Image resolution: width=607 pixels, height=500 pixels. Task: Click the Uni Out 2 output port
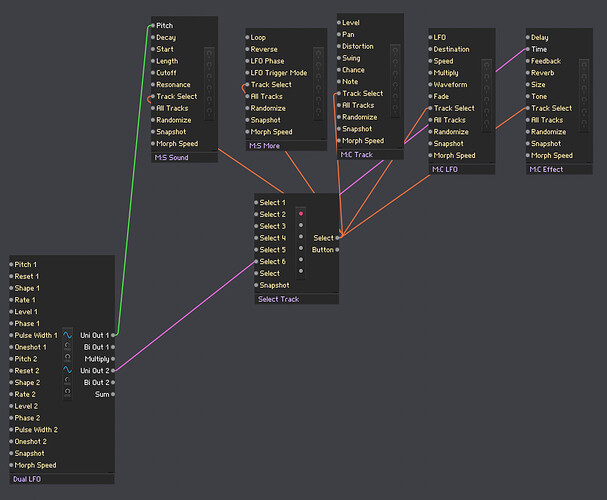coord(113,370)
